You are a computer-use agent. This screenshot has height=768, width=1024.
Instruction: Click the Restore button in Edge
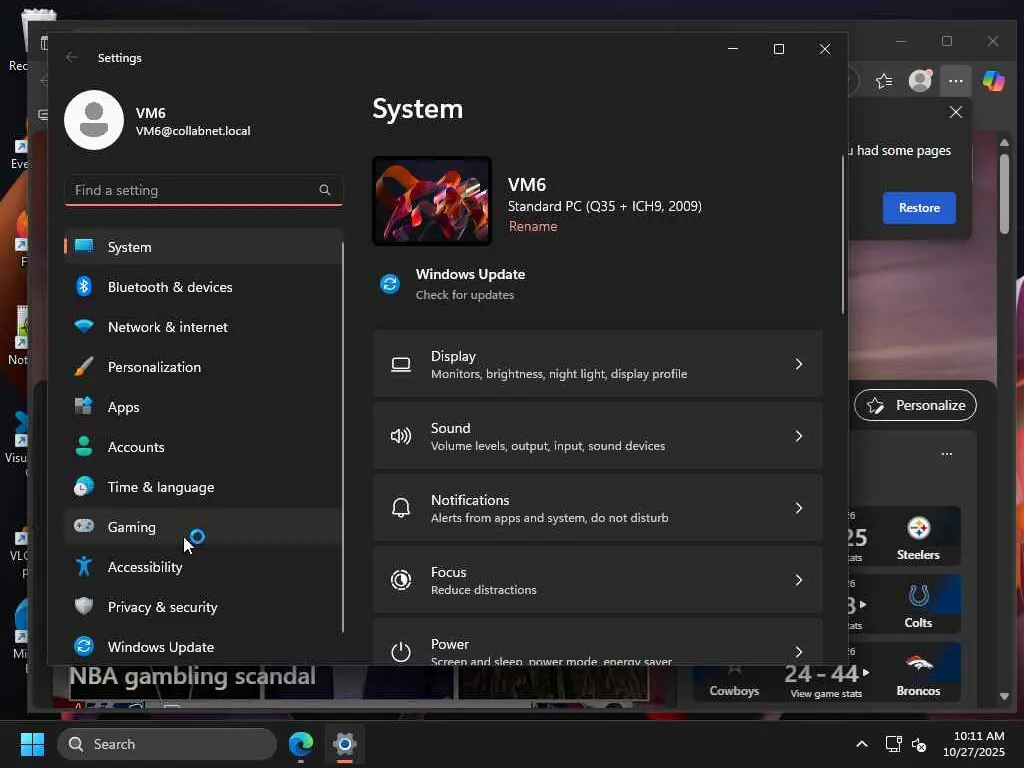(x=919, y=208)
